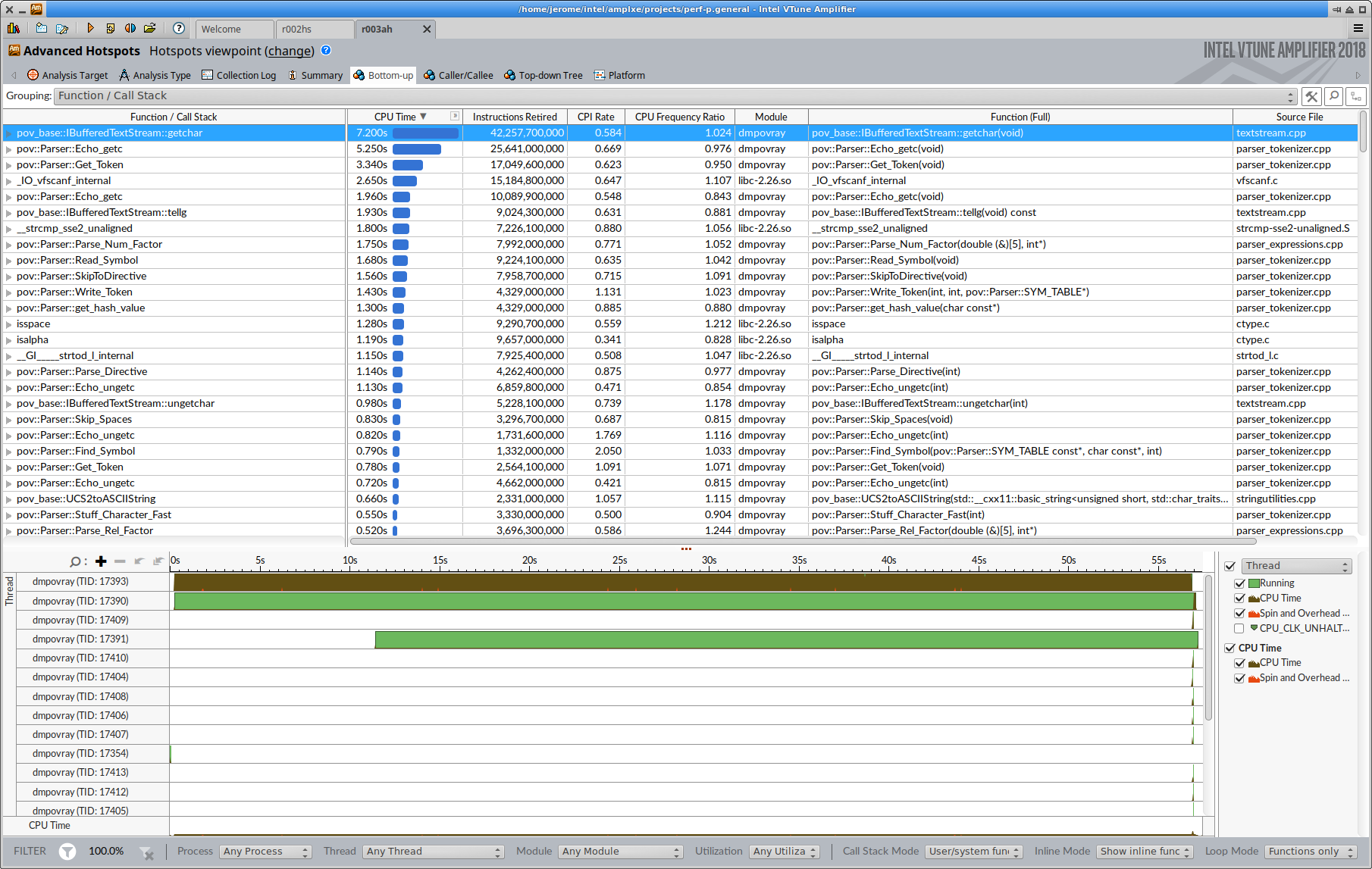1372x869 pixels.
Task: Open the Call Stack Mode dropdown
Action: pyautogui.click(x=973, y=852)
